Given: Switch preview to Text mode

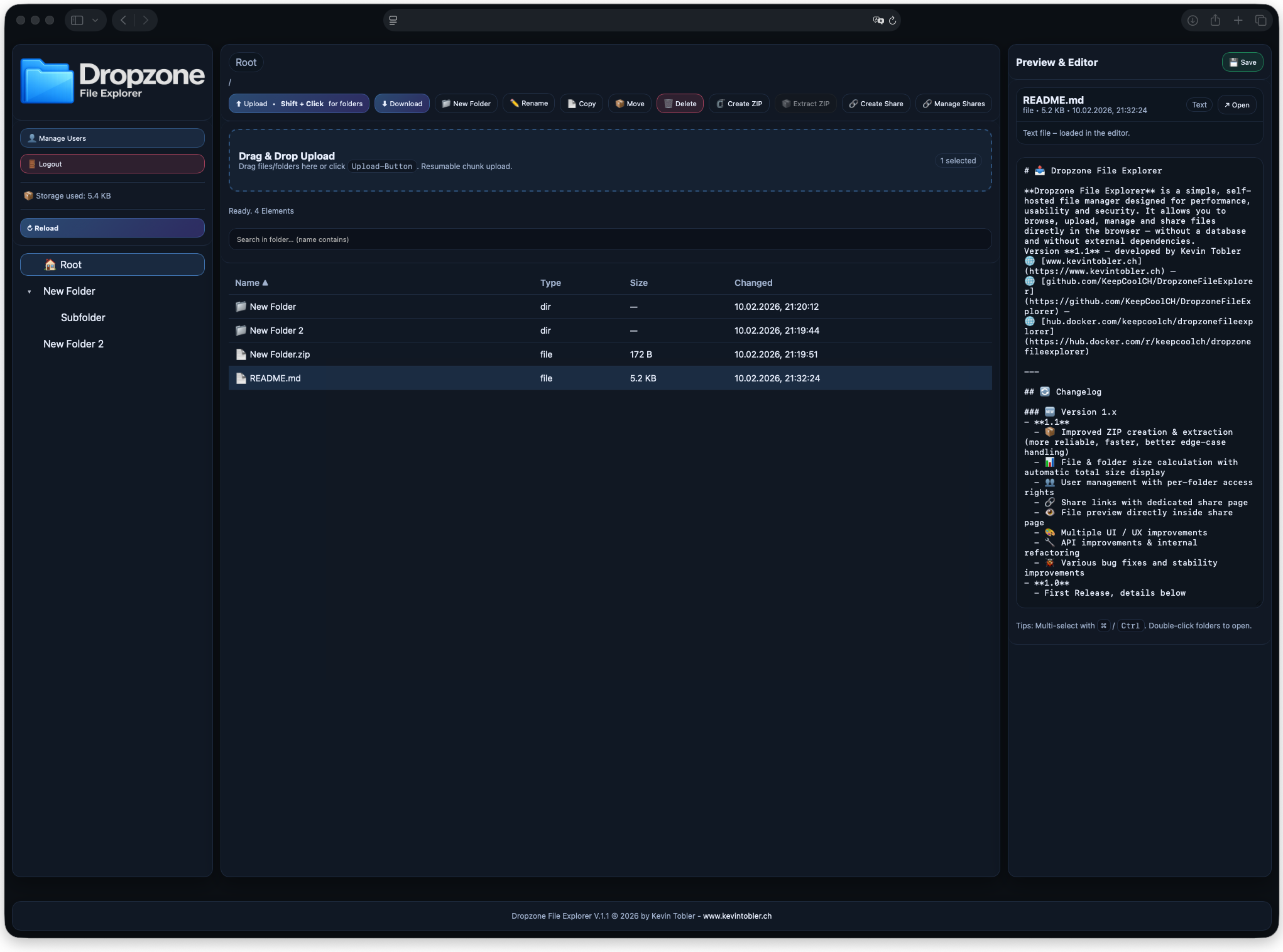Looking at the screenshot, I should tap(1199, 104).
